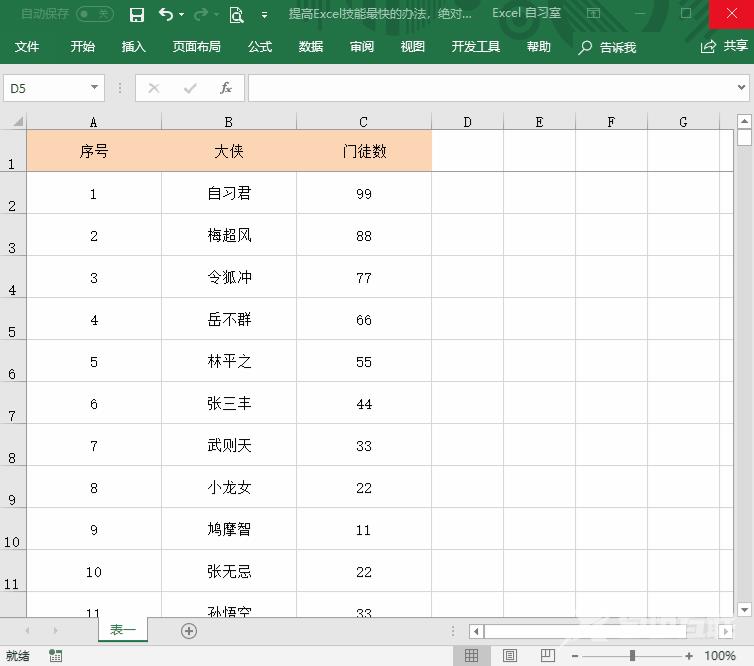Open the 帮助 ribbon tab
Screen dimensions: 754x666
pyautogui.click(x=538, y=47)
